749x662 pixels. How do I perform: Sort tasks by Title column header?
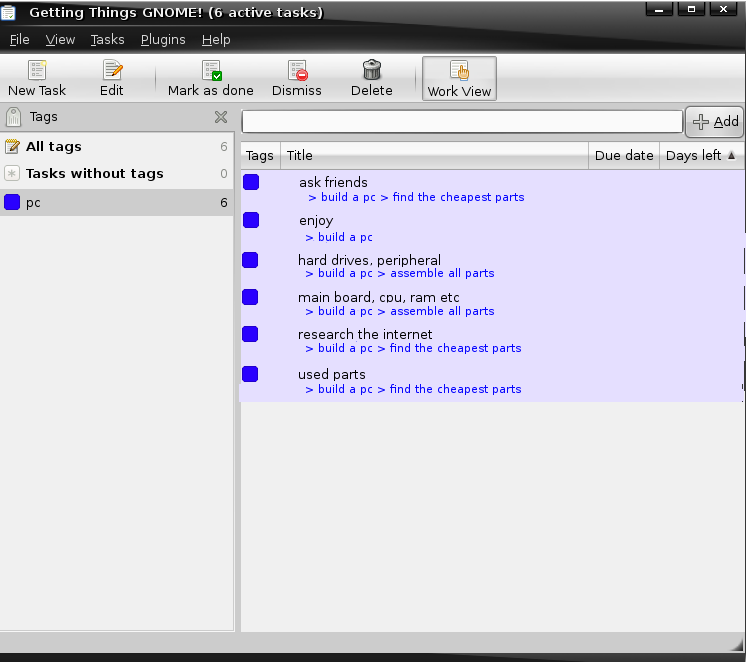click(434, 155)
